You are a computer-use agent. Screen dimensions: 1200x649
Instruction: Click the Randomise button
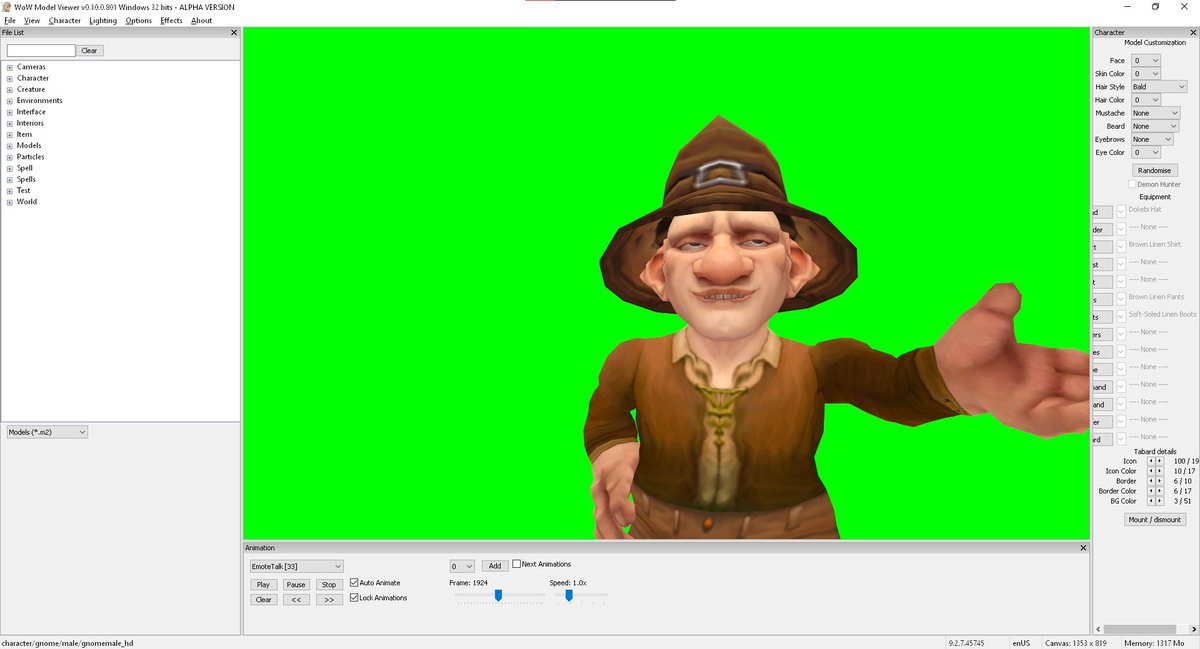[x=1153, y=171]
